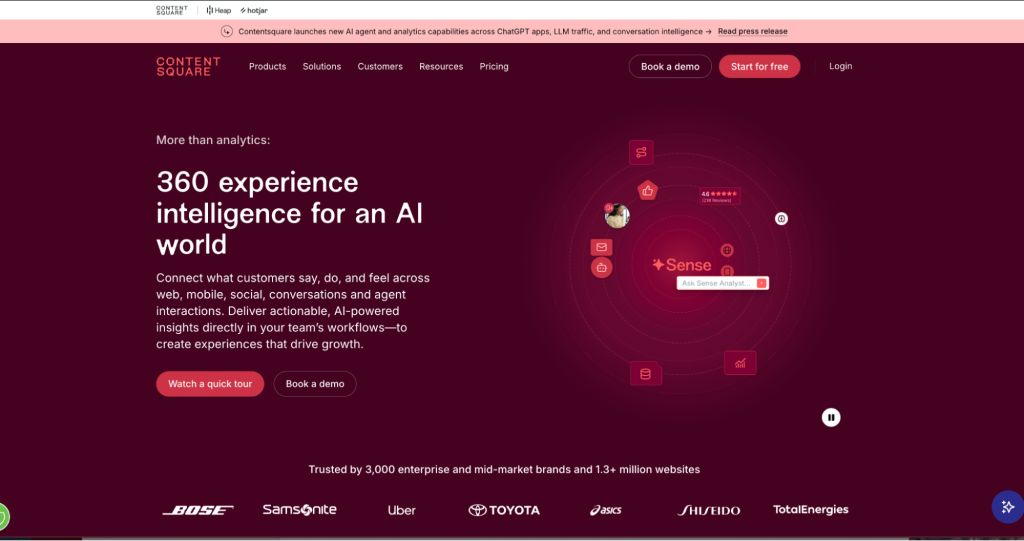Screen dimensions: 1024x541
Task: Click the database cylinder icon
Action: [x=645, y=374]
